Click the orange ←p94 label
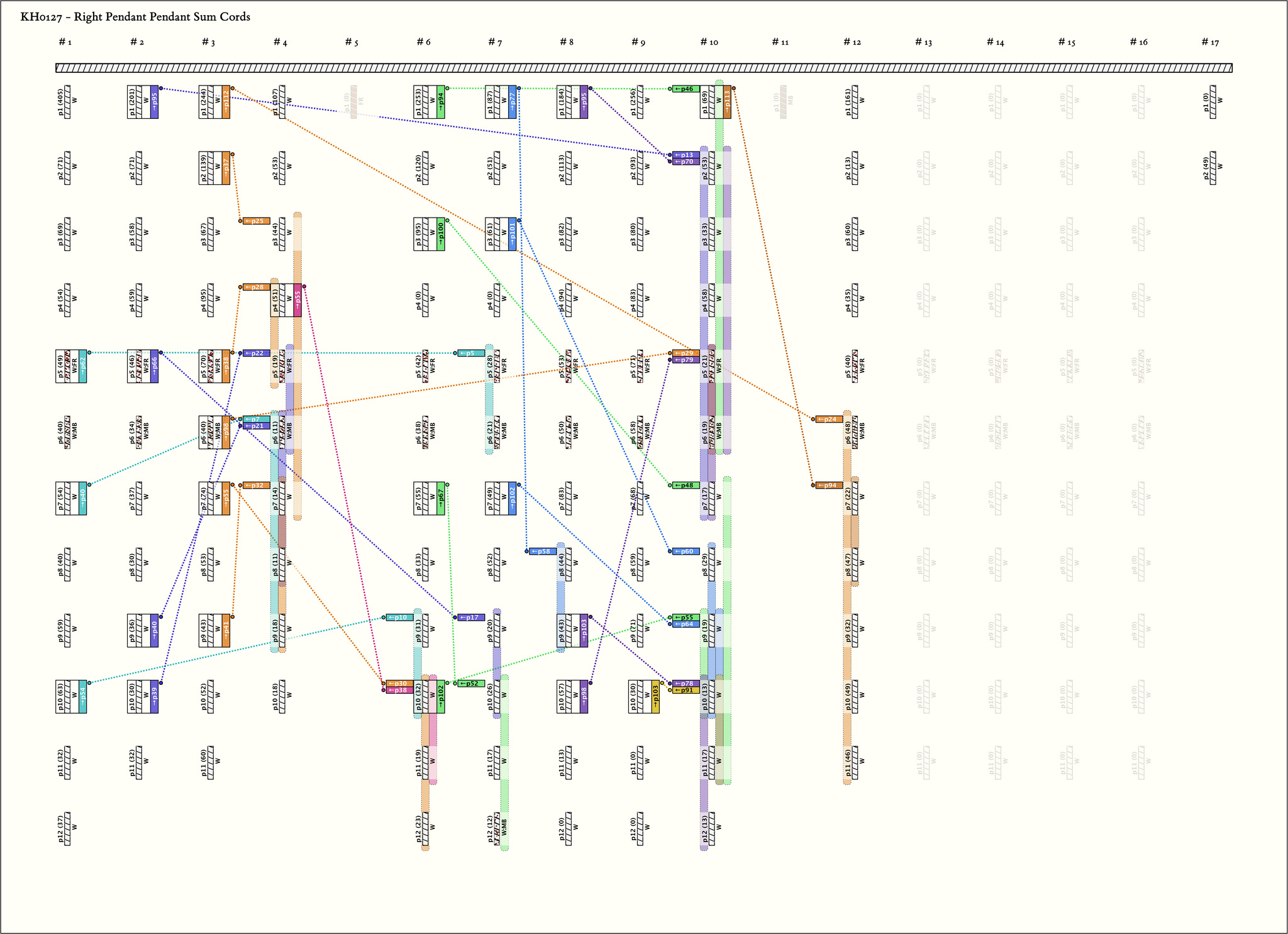This screenshot has width=1288, height=934. [829, 485]
